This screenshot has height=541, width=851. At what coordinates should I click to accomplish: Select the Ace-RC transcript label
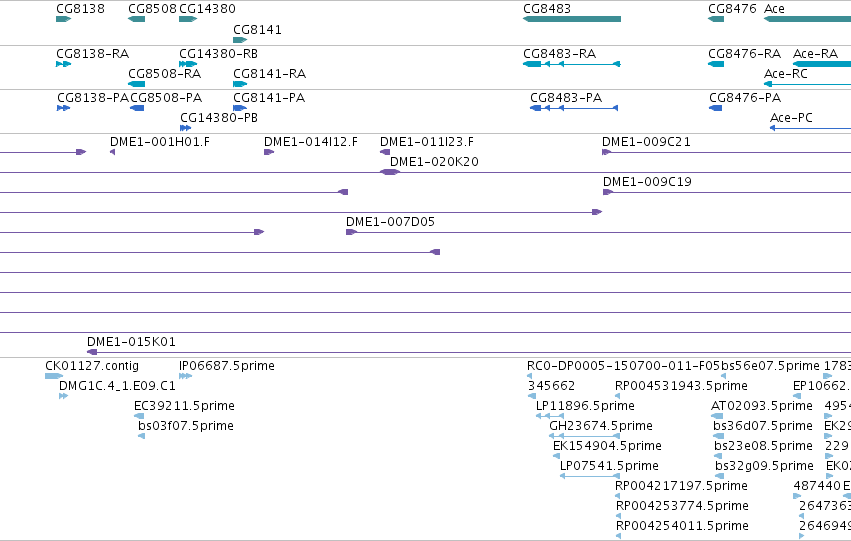(785, 74)
